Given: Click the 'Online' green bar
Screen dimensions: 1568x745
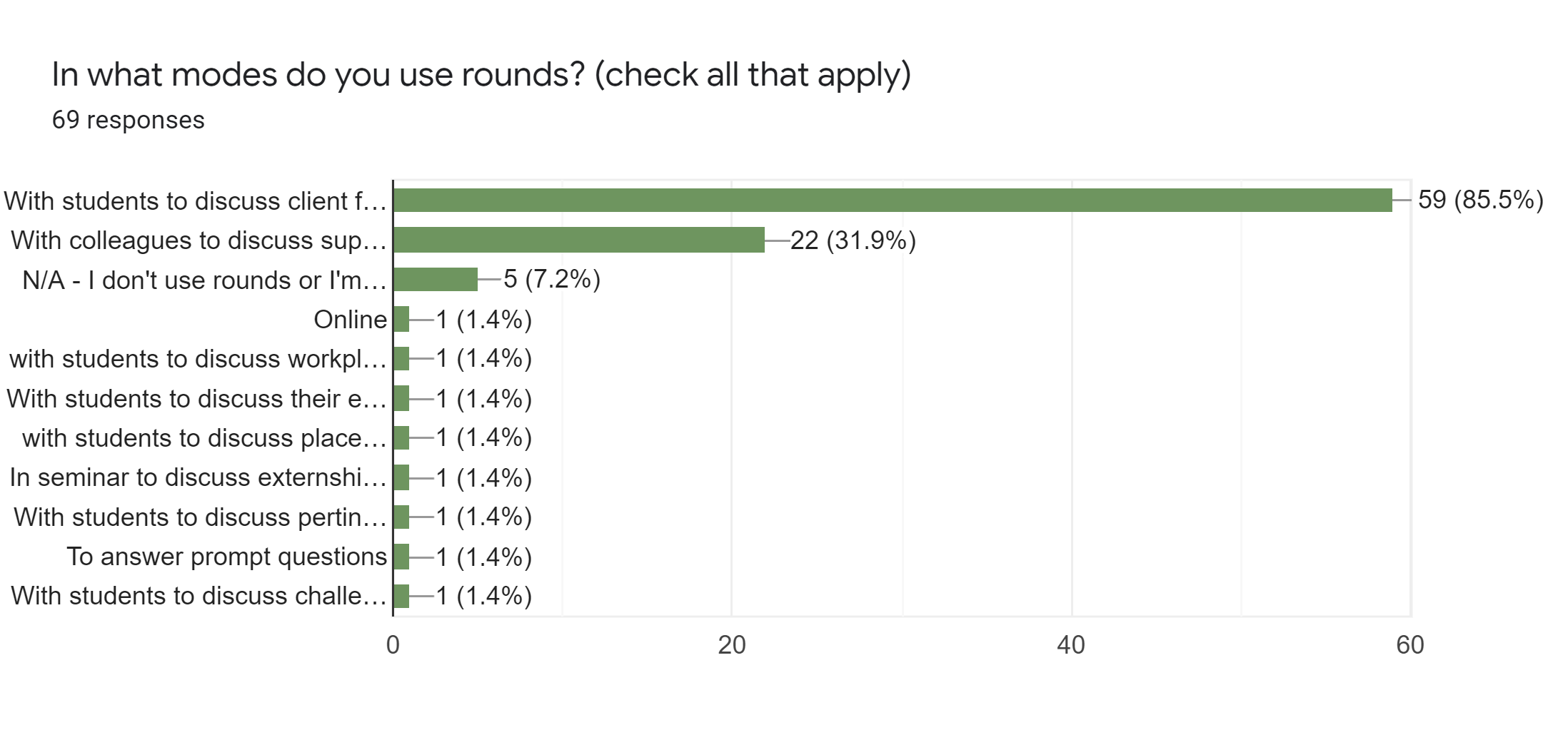Looking at the screenshot, I should click(x=401, y=319).
